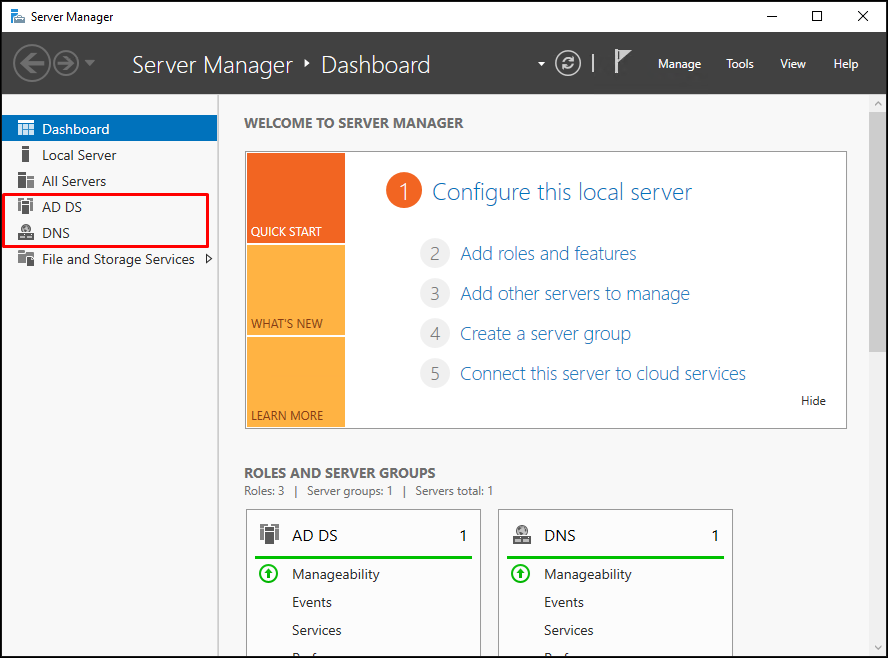
Task: Click the Server Manager breadcrumb in header
Action: tap(212, 65)
